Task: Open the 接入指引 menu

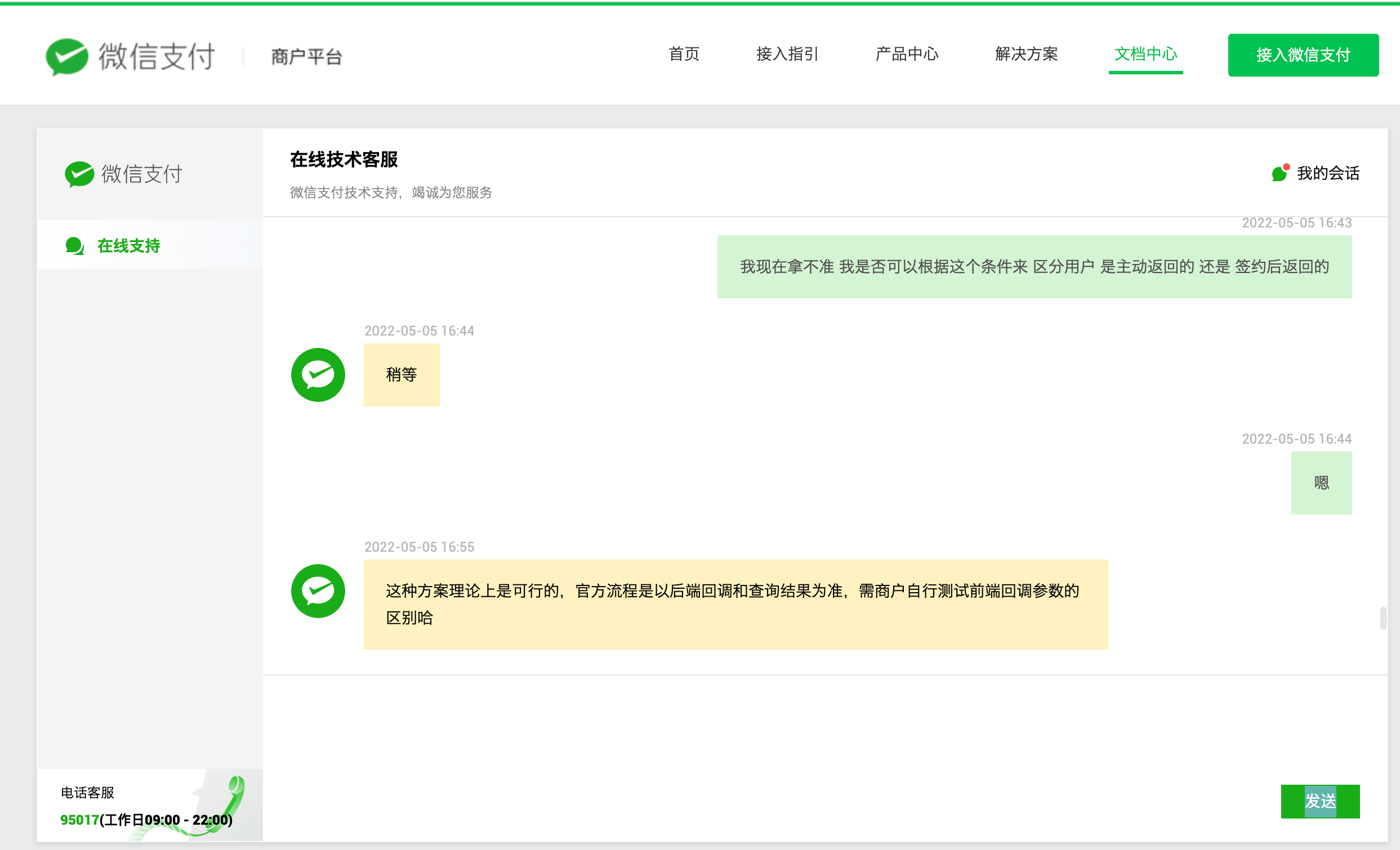Action: point(787,54)
